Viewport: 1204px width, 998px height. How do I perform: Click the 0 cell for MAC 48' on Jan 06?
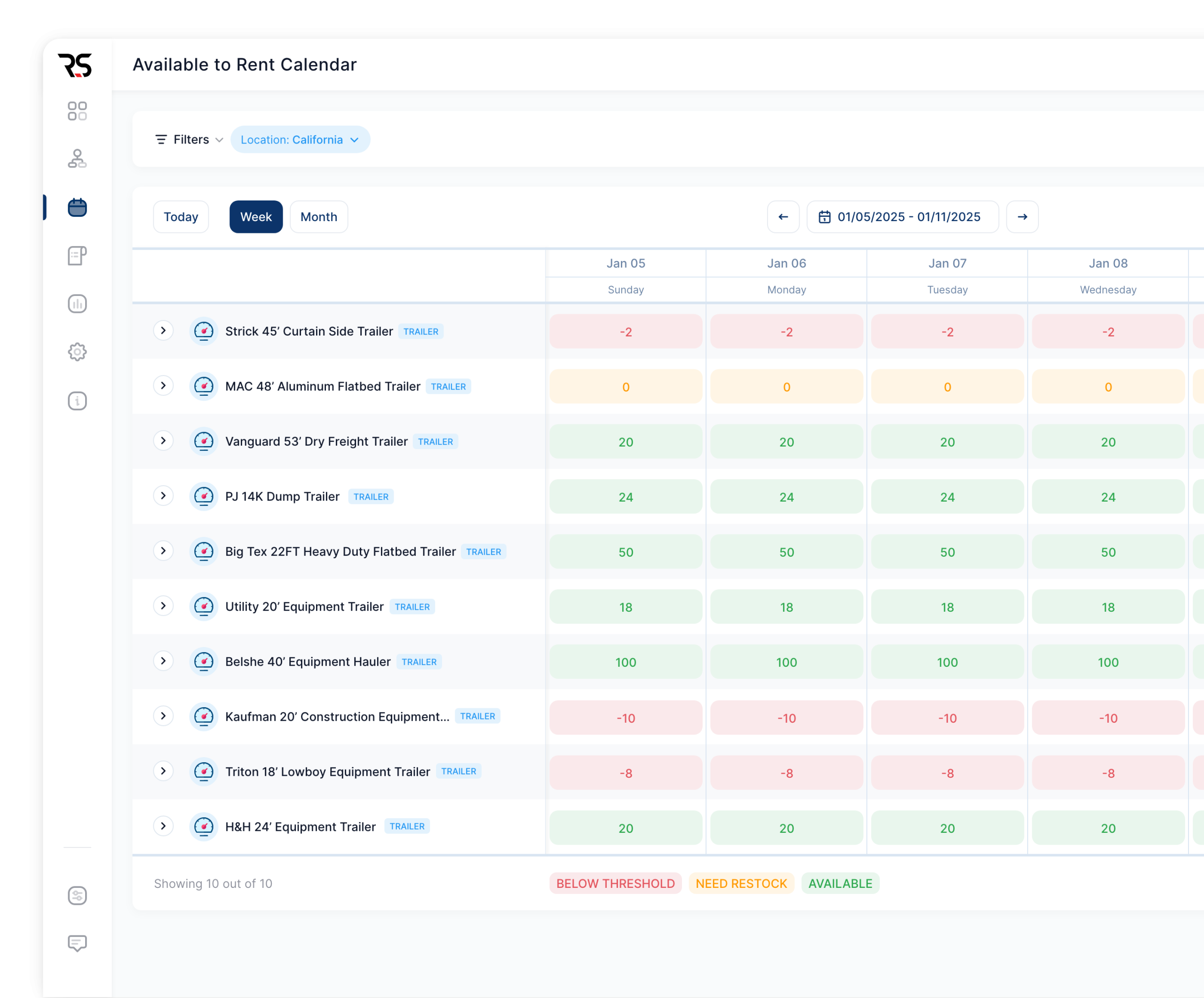point(787,387)
